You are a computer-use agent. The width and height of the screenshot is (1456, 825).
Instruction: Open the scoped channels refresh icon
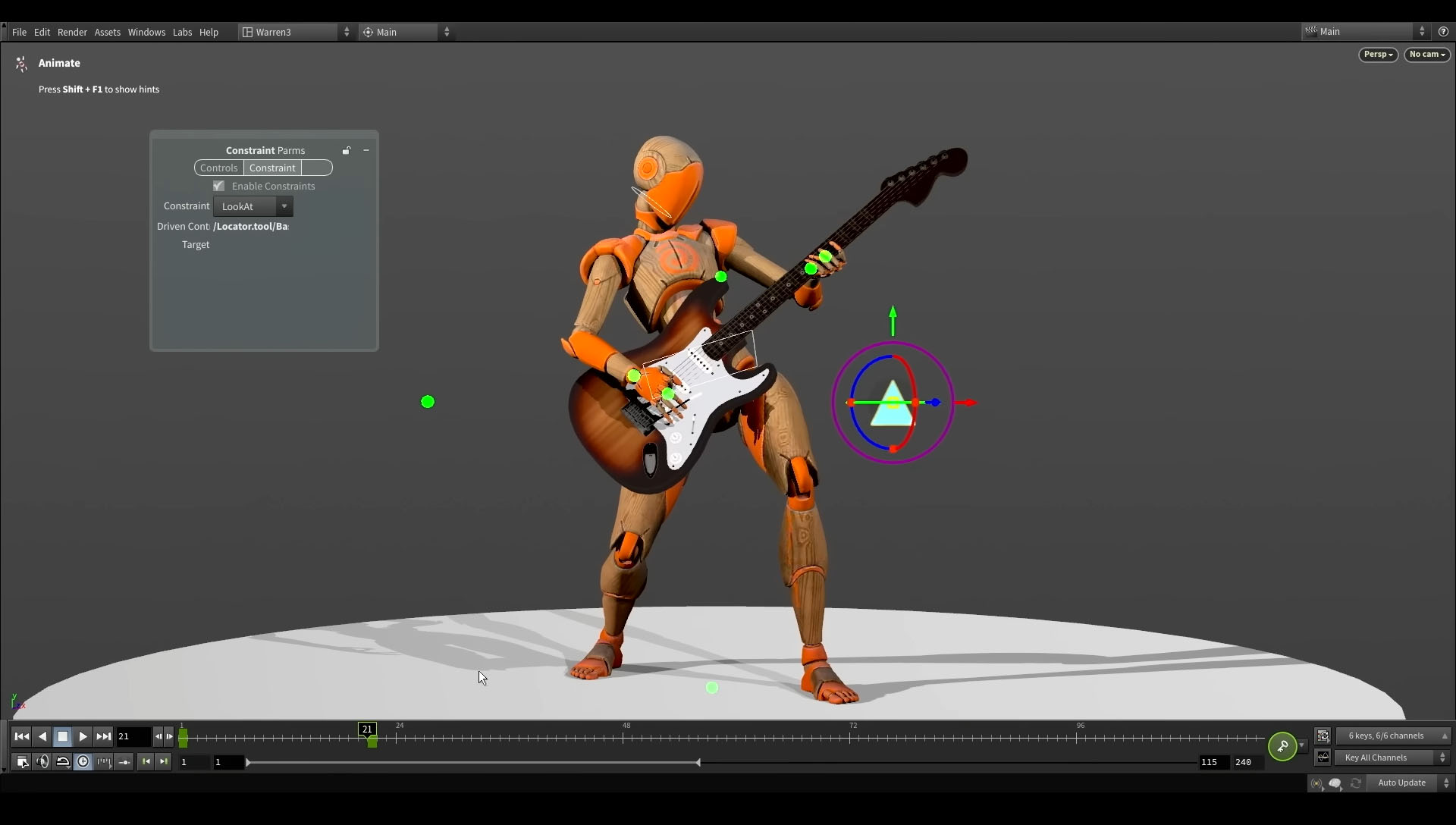click(x=1323, y=736)
